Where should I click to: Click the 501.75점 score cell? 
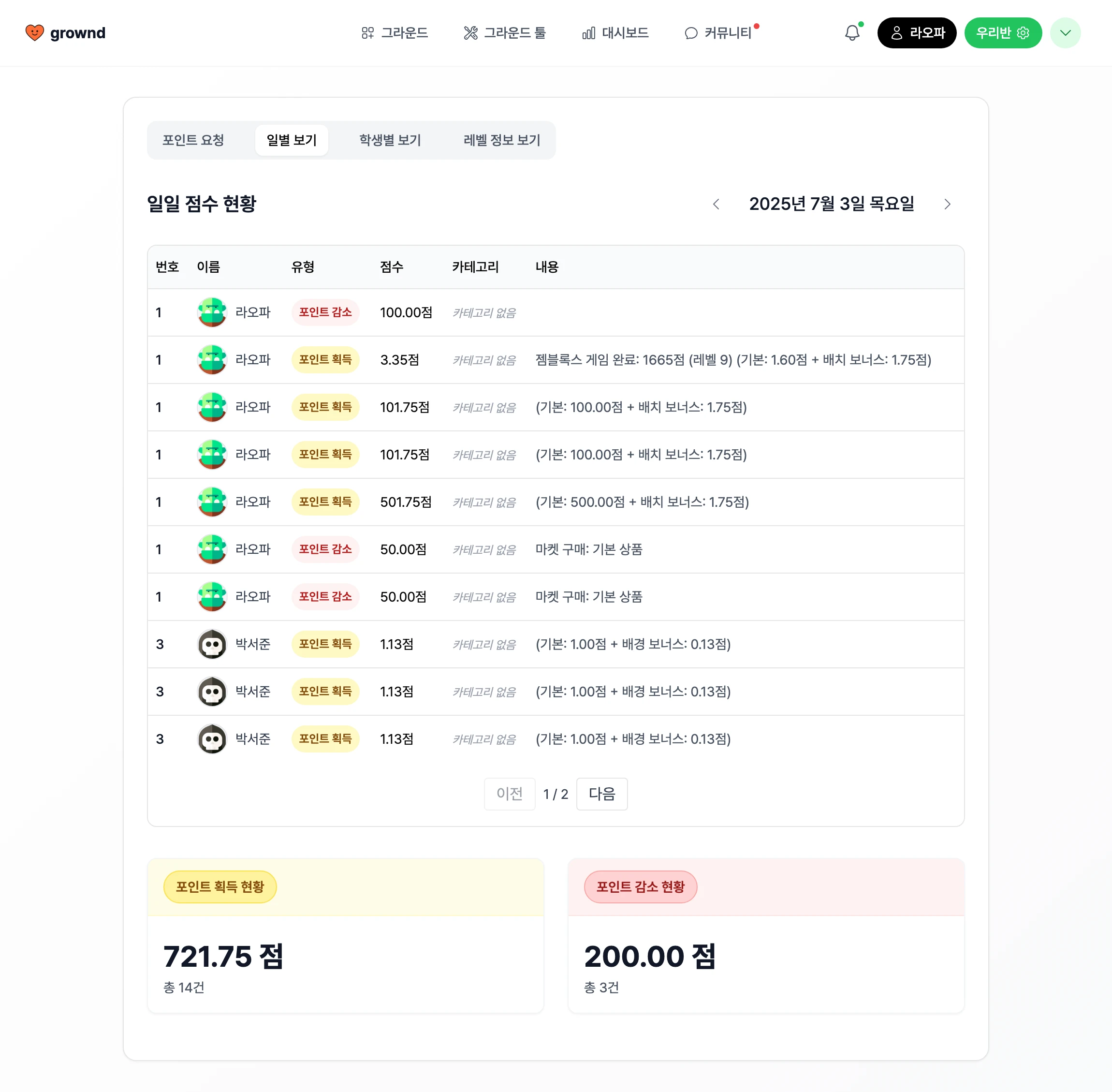[x=406, y=502]
